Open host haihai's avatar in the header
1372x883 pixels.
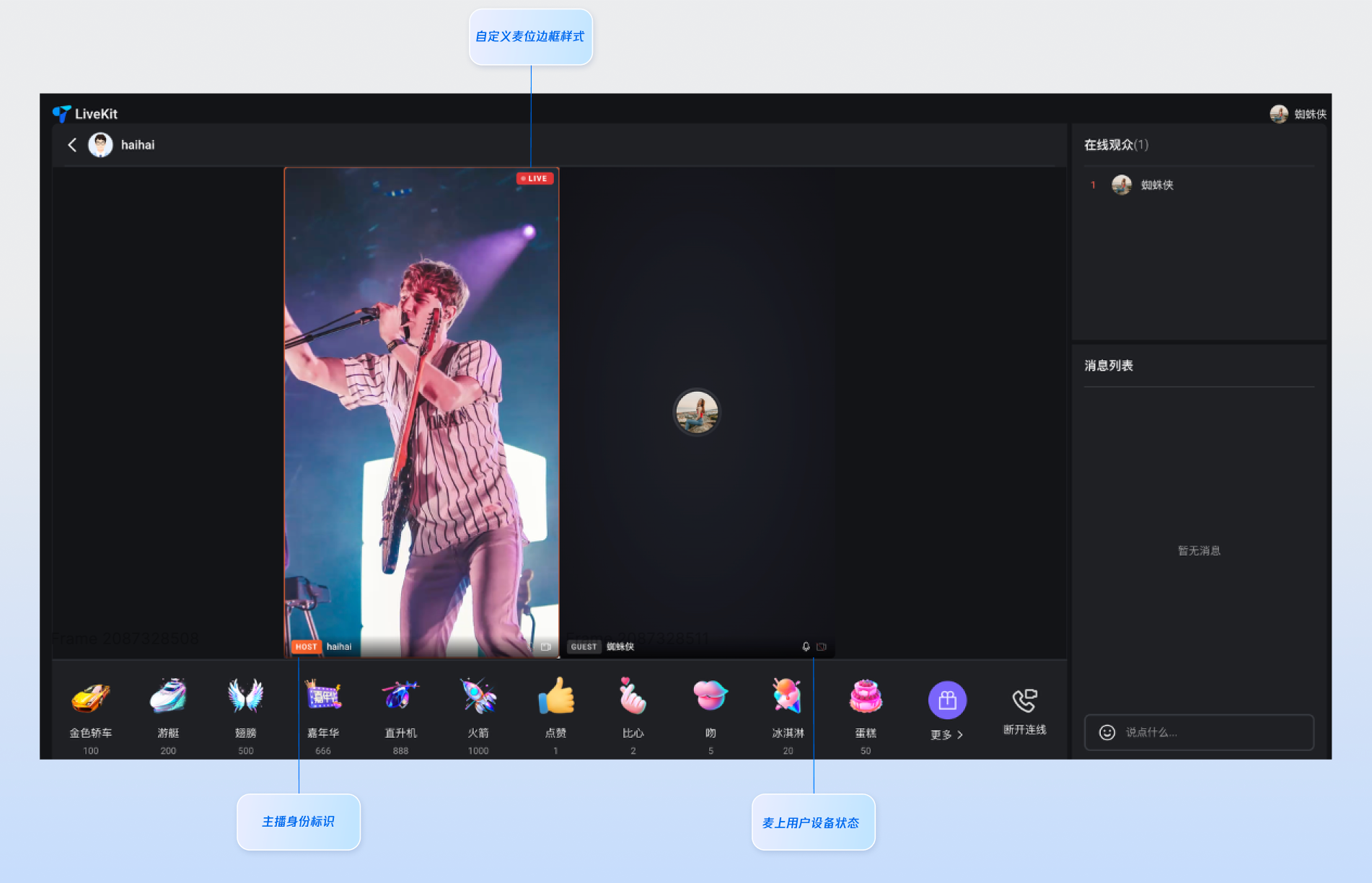pos(100,145)
